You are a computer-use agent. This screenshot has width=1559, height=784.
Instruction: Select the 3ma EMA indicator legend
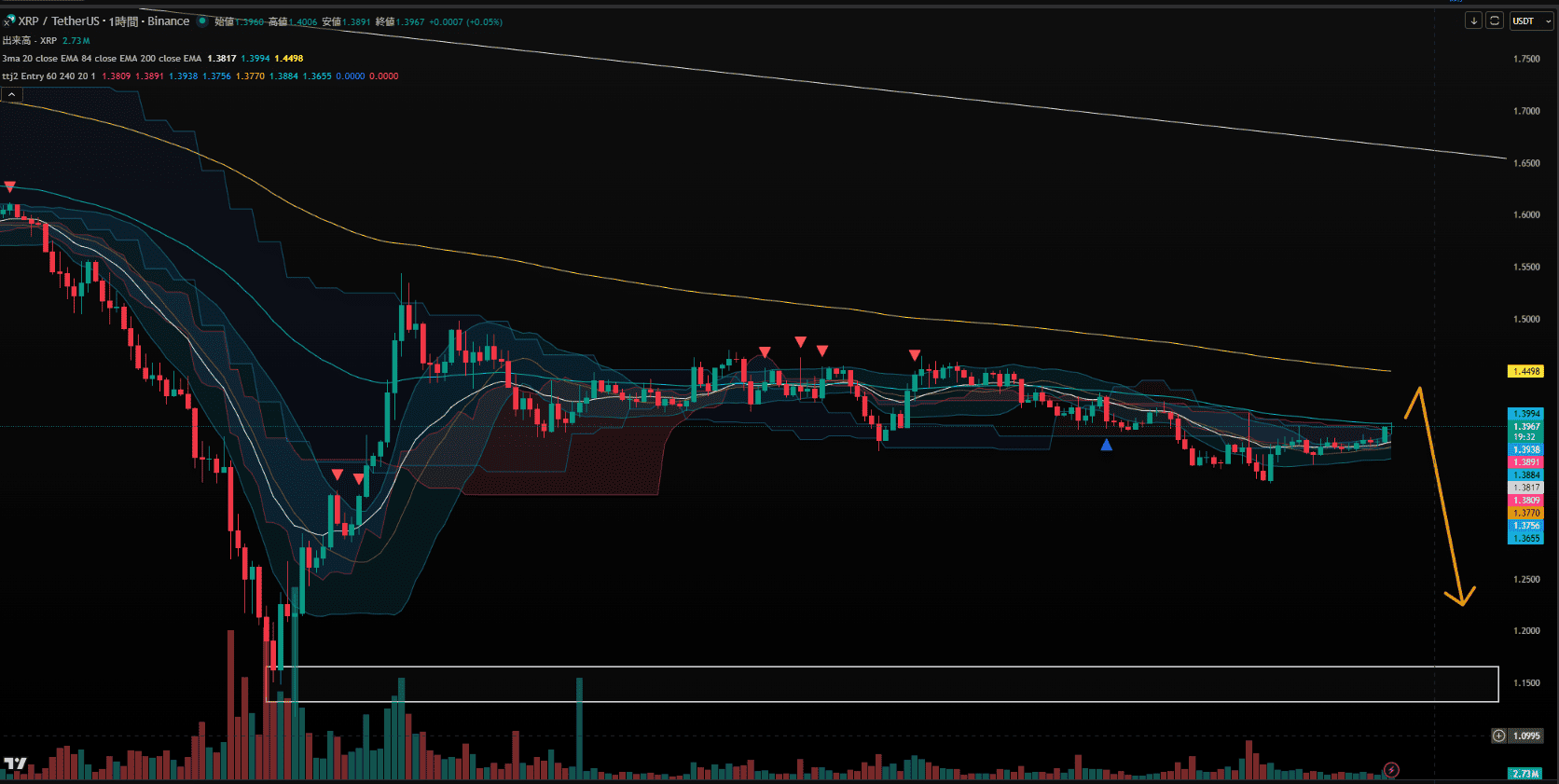101,58
